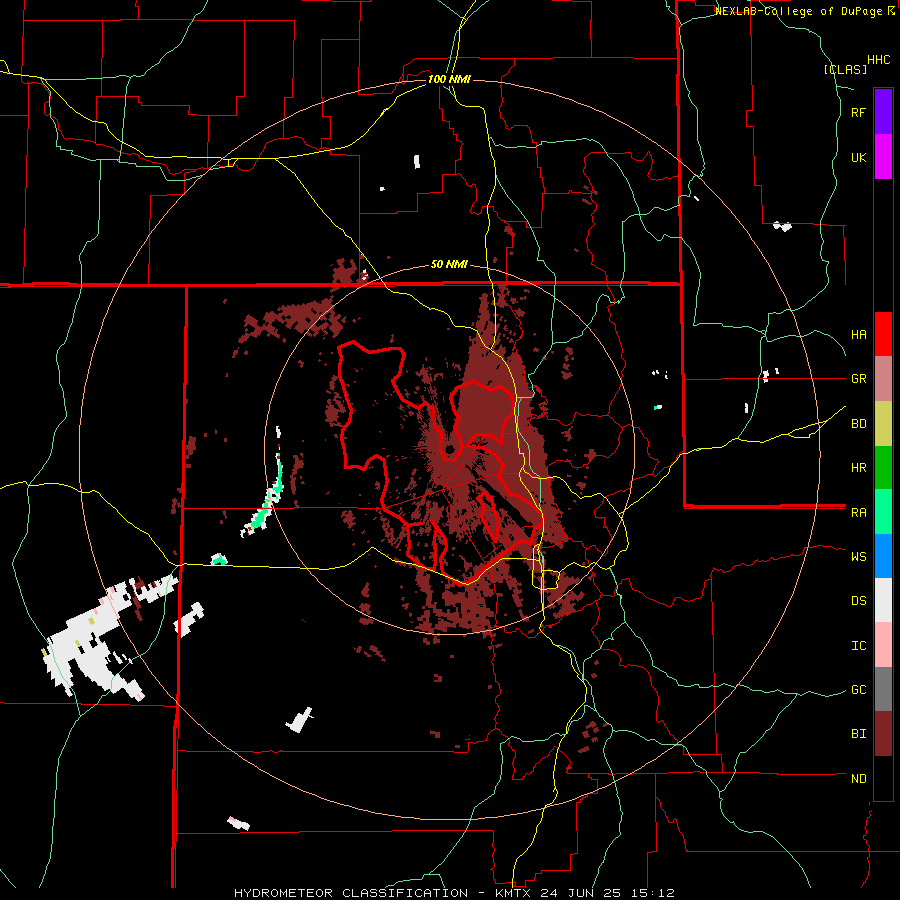Click the IC pink legend block
Image resolution: width=900 pixels, height=900 pixels.
pos(883,645)
